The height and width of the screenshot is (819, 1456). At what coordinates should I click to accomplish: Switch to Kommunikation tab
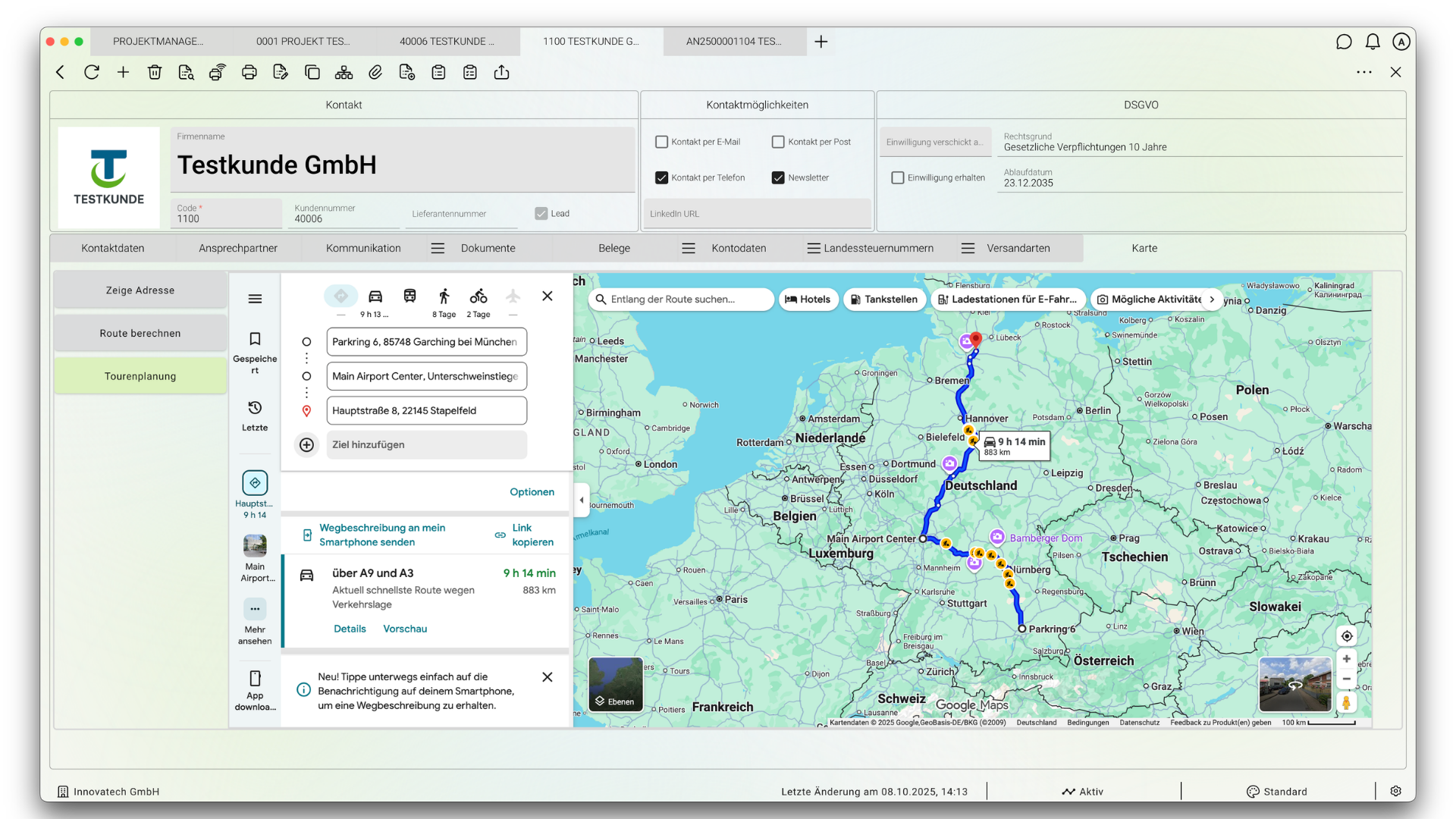coord(363,248)
